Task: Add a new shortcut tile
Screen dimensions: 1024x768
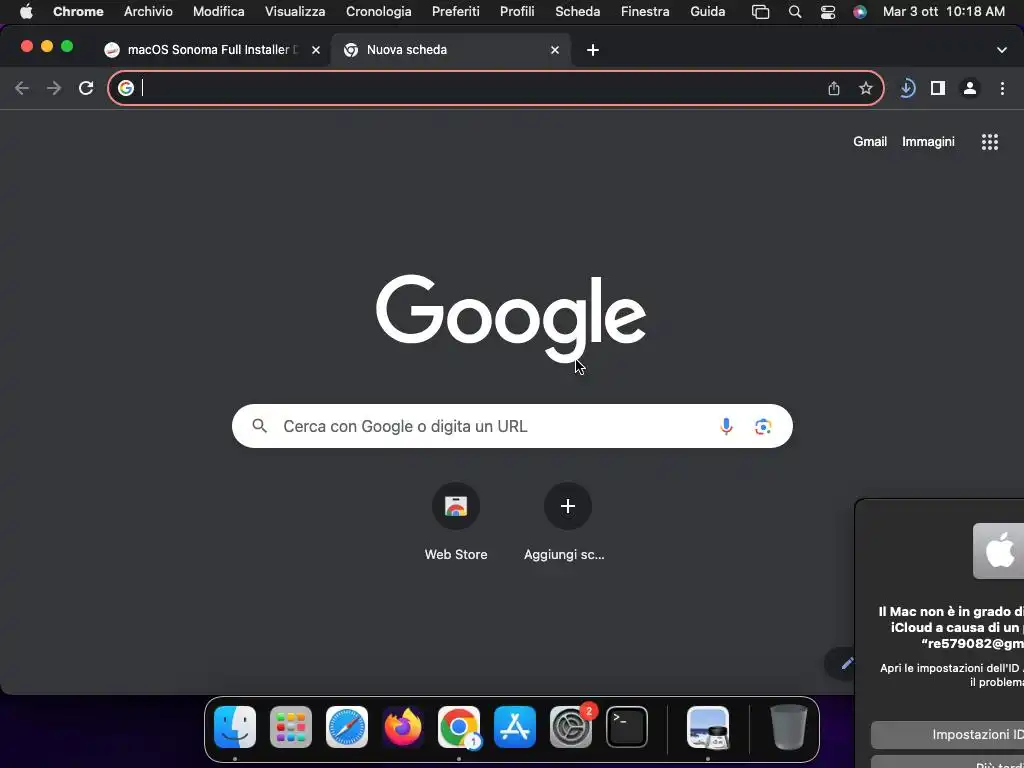Action: tap(567, 522)
